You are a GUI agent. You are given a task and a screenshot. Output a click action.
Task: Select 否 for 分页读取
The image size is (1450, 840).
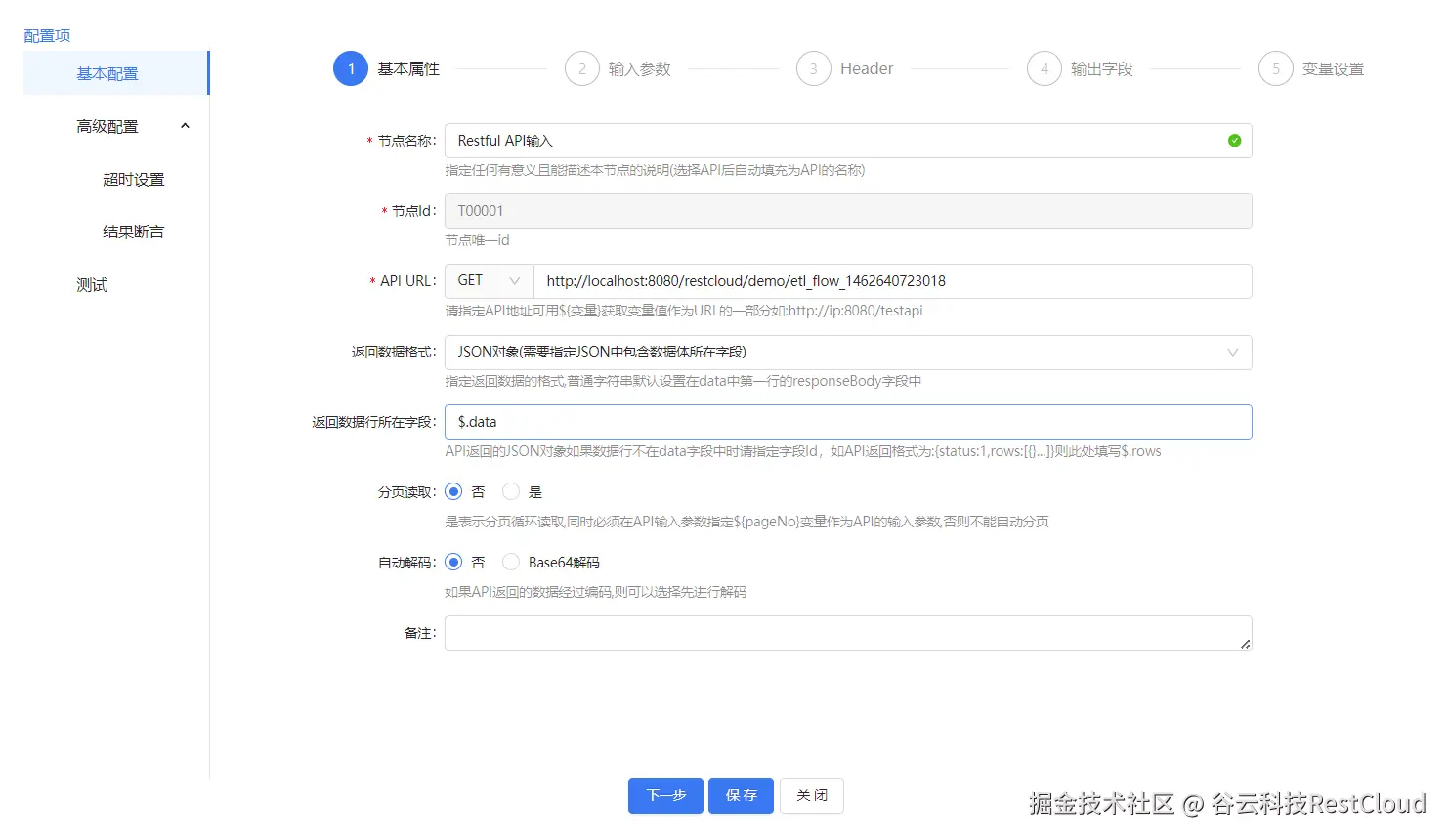point(453,491)
